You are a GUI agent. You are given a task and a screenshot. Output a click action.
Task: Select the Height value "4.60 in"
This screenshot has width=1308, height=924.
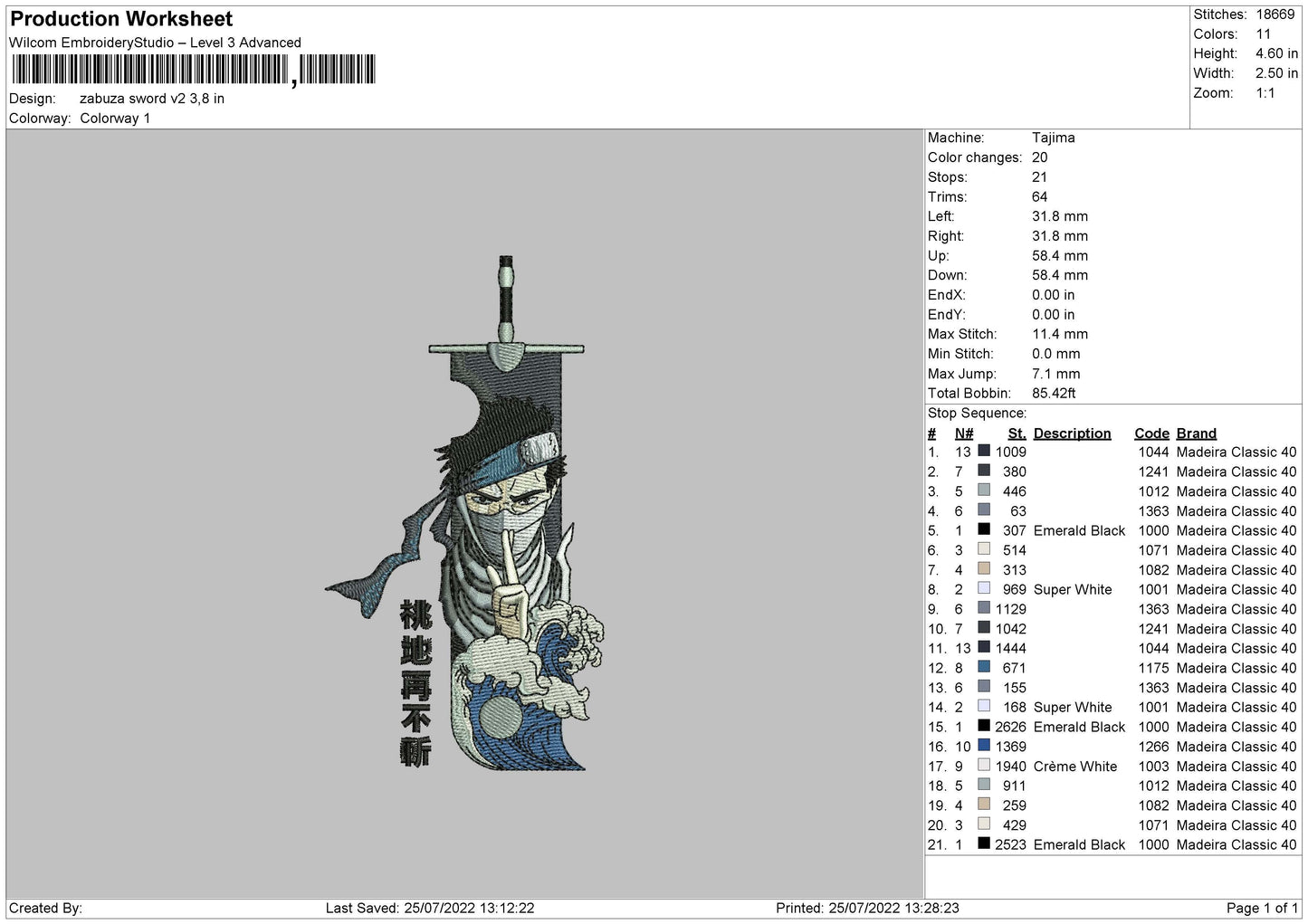click(x=1276, y=54)
